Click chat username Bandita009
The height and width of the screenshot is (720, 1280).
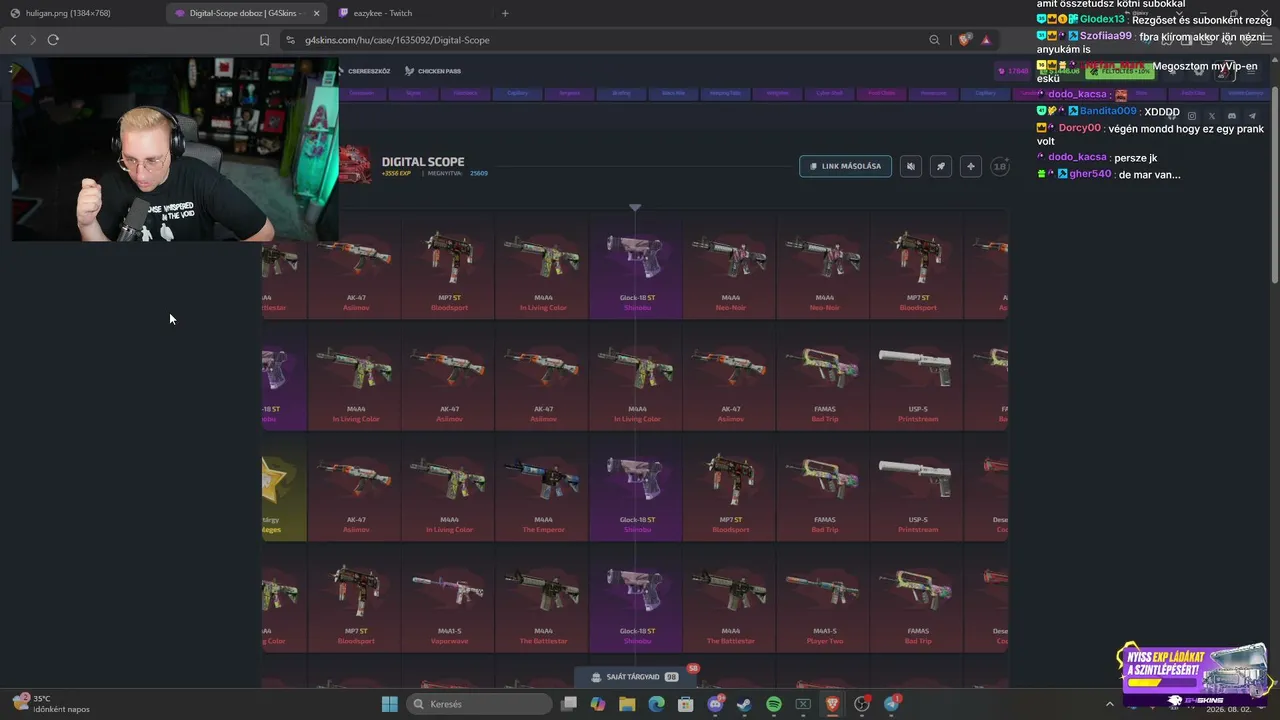(x=1108, y=111)
